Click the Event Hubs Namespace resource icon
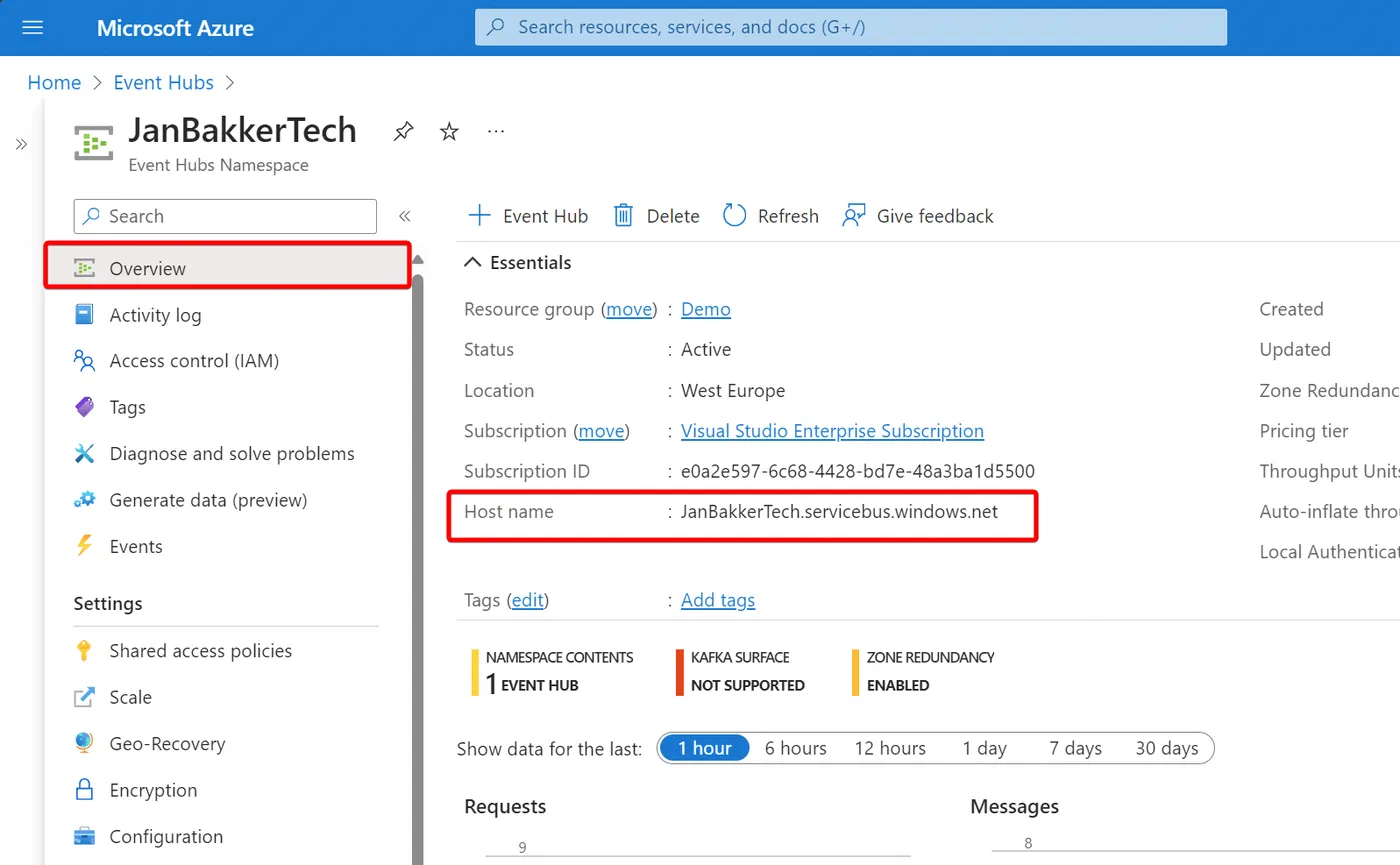Viewport: 1400px width, 865px height. coord(94,143)
